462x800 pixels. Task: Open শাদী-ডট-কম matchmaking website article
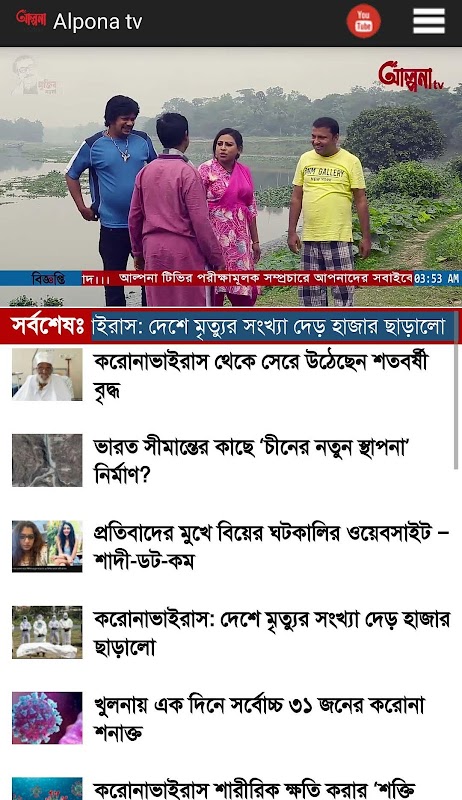271,546
